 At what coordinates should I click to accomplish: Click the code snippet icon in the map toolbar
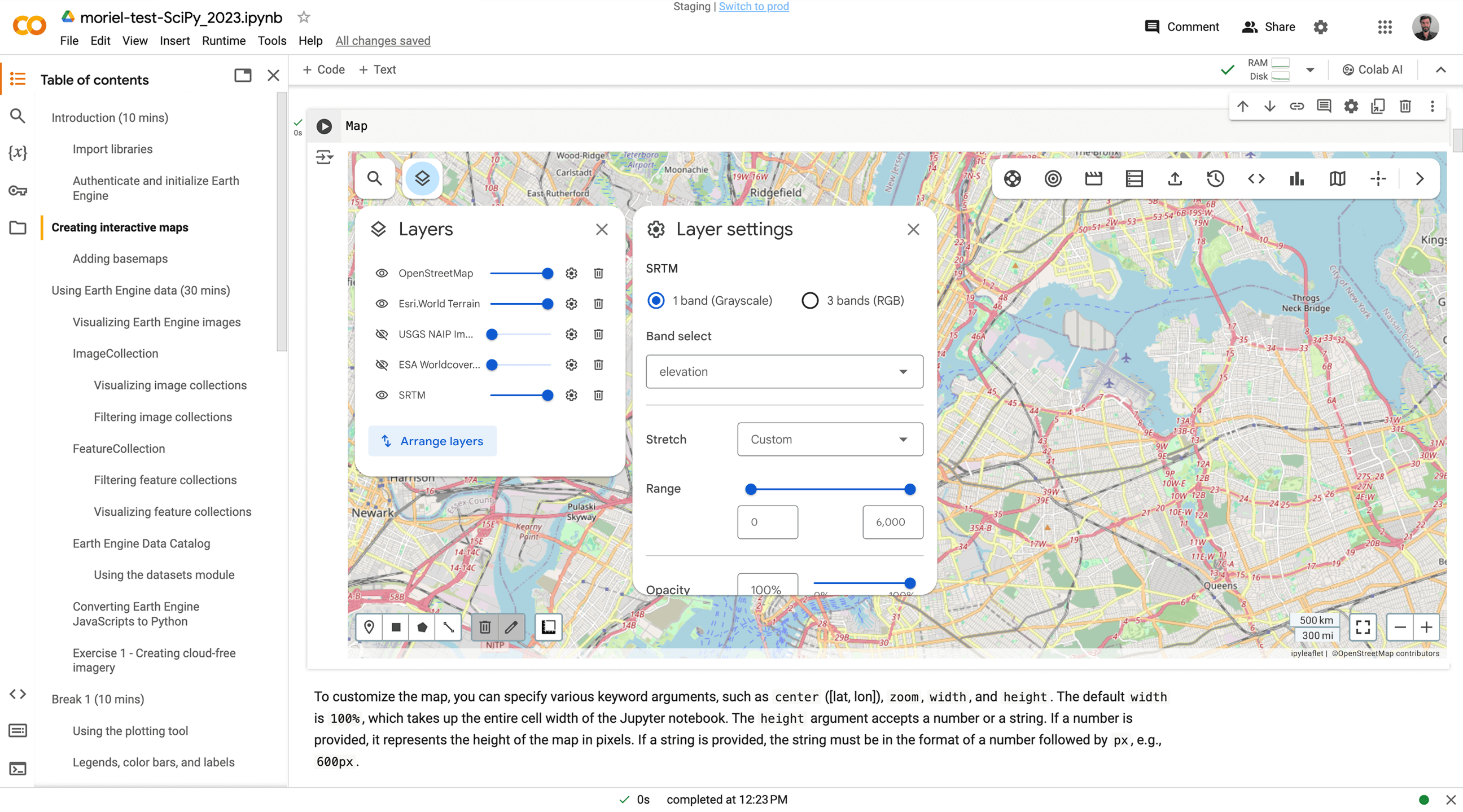(1256, 179)
